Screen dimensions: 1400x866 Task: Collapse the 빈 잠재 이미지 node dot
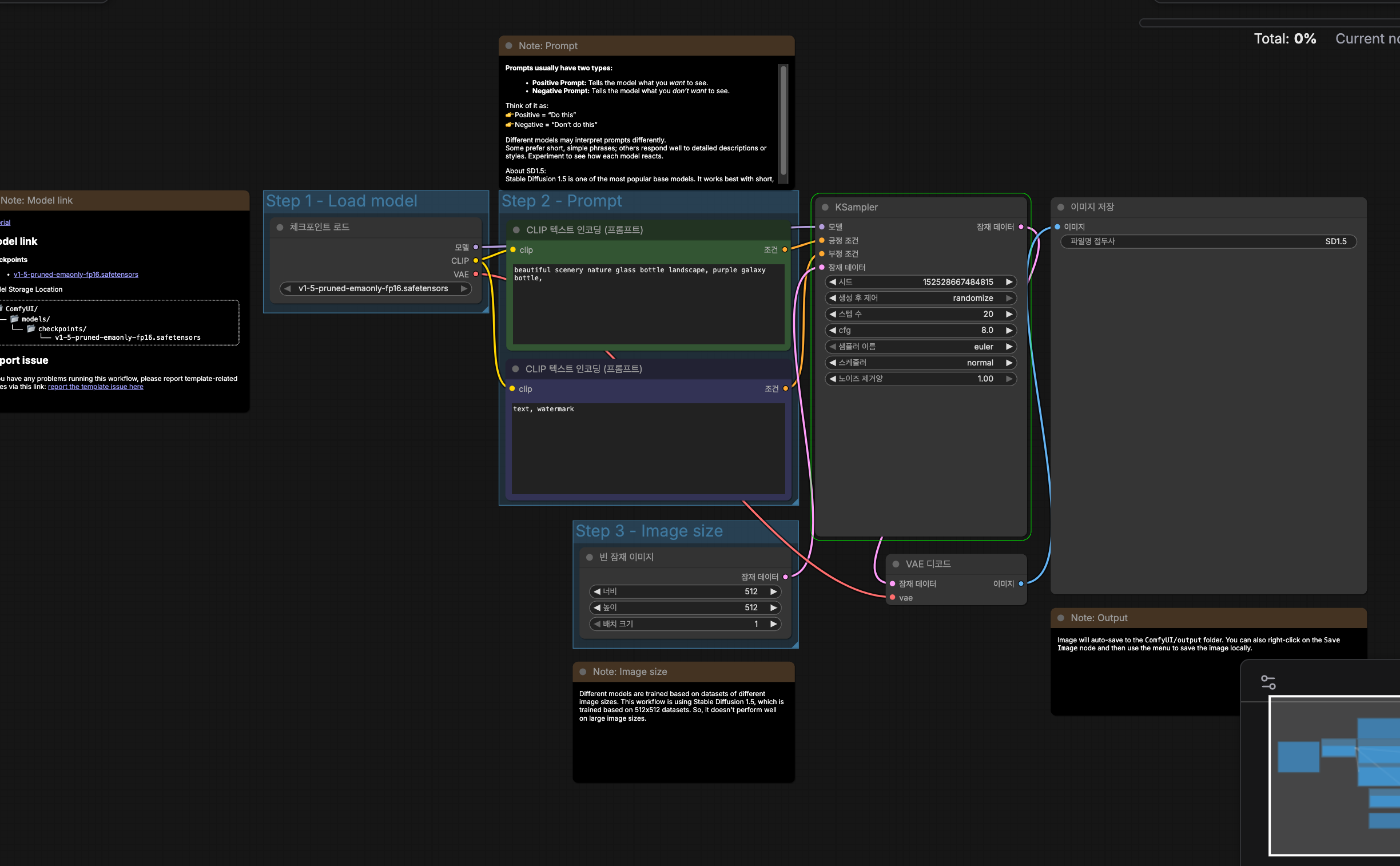pos(589,557)
